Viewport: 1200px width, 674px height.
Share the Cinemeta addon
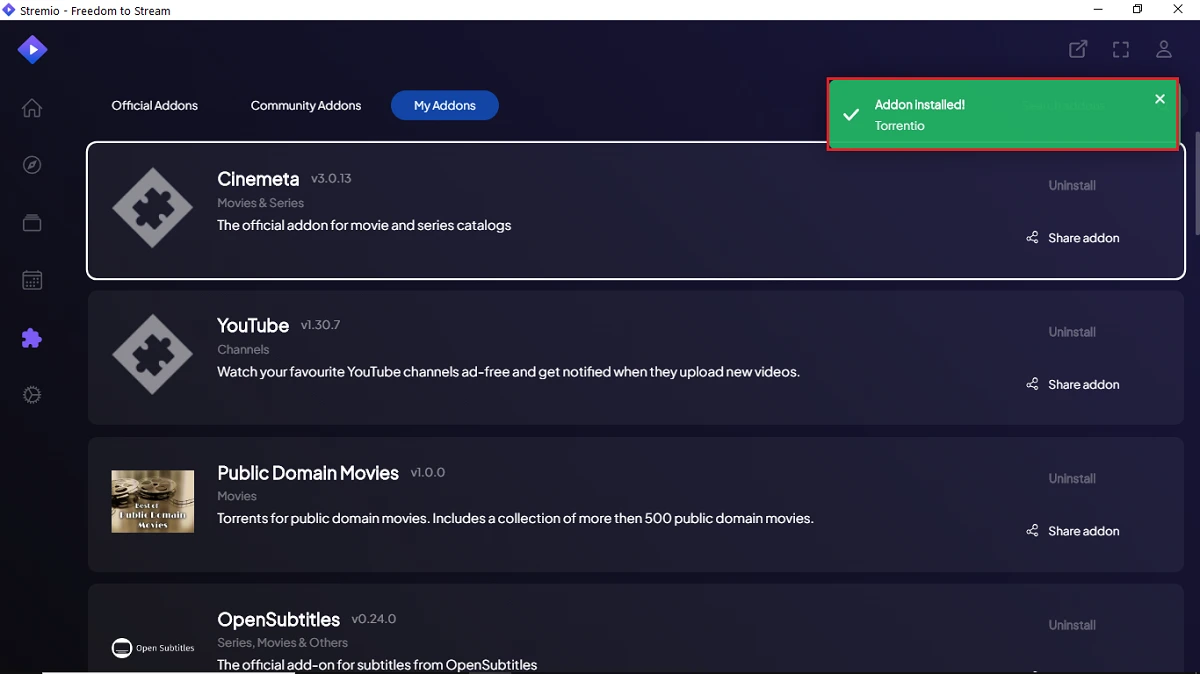click(x=1073, y=238)
